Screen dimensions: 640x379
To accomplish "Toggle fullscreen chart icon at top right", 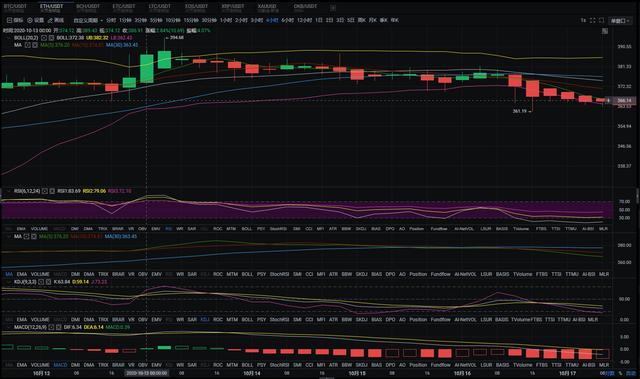I will [x=592, y=20].
